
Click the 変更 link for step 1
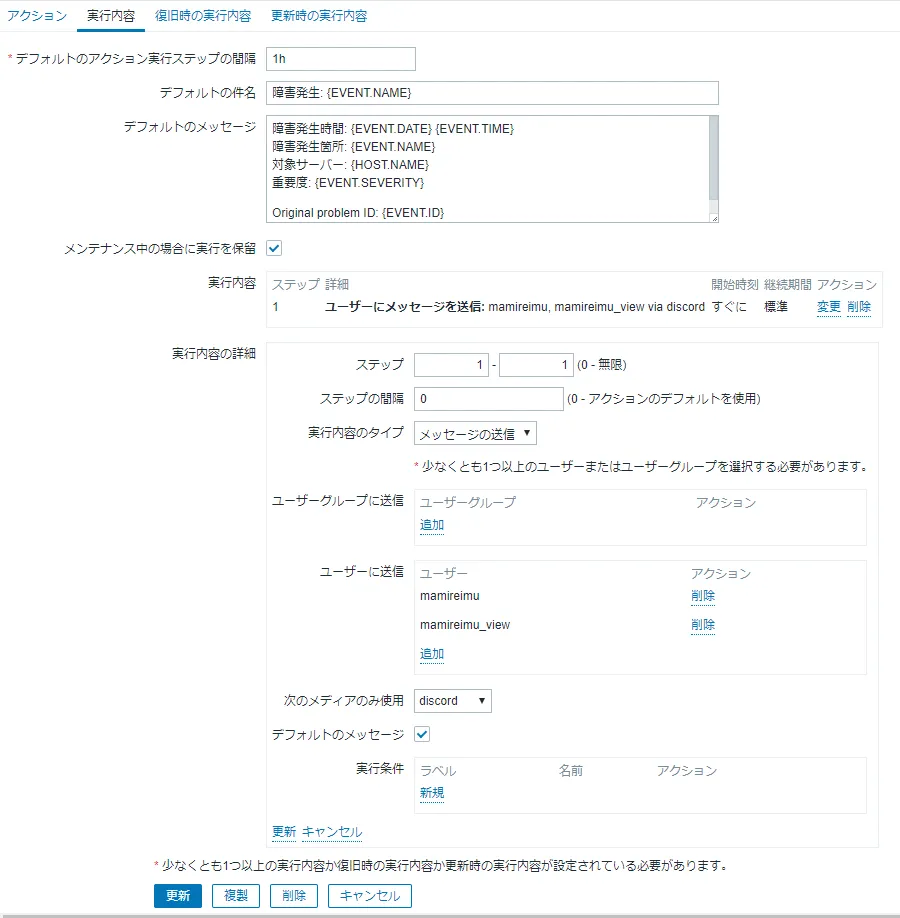click(829, 307)
